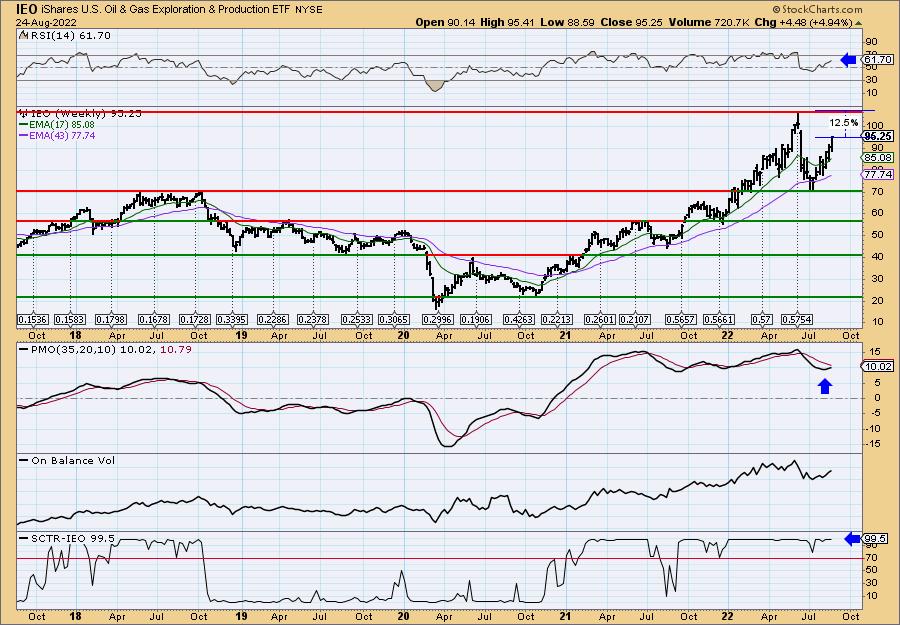Click the 0.4263 value box
Image resolution: width=900 pixels, height=625 pixels.
coord(518,319)
